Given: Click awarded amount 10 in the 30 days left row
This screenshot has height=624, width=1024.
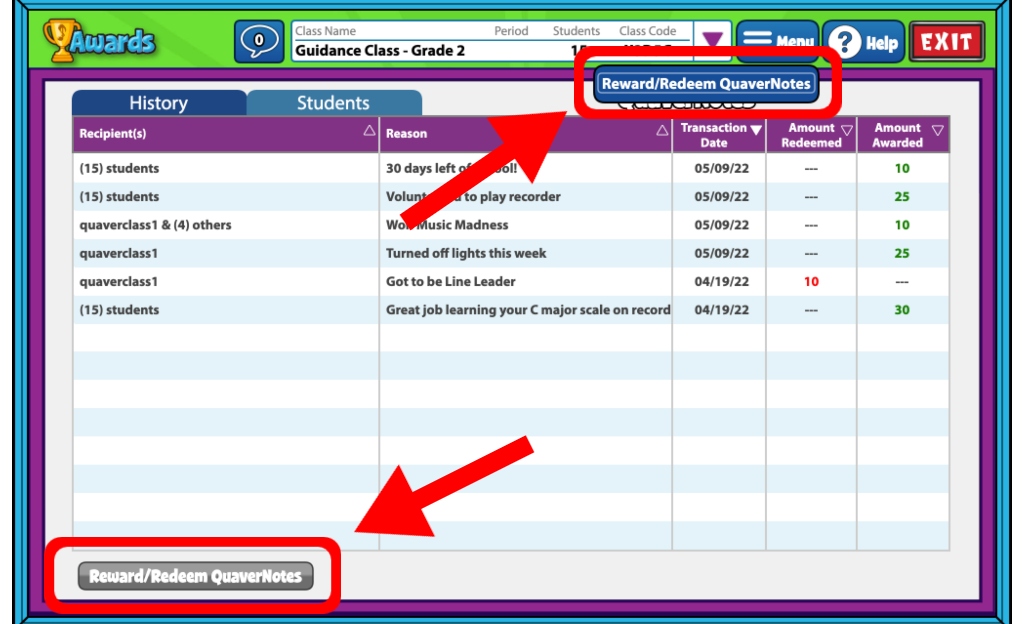Looking at the screenshot, I should (902, 168).
